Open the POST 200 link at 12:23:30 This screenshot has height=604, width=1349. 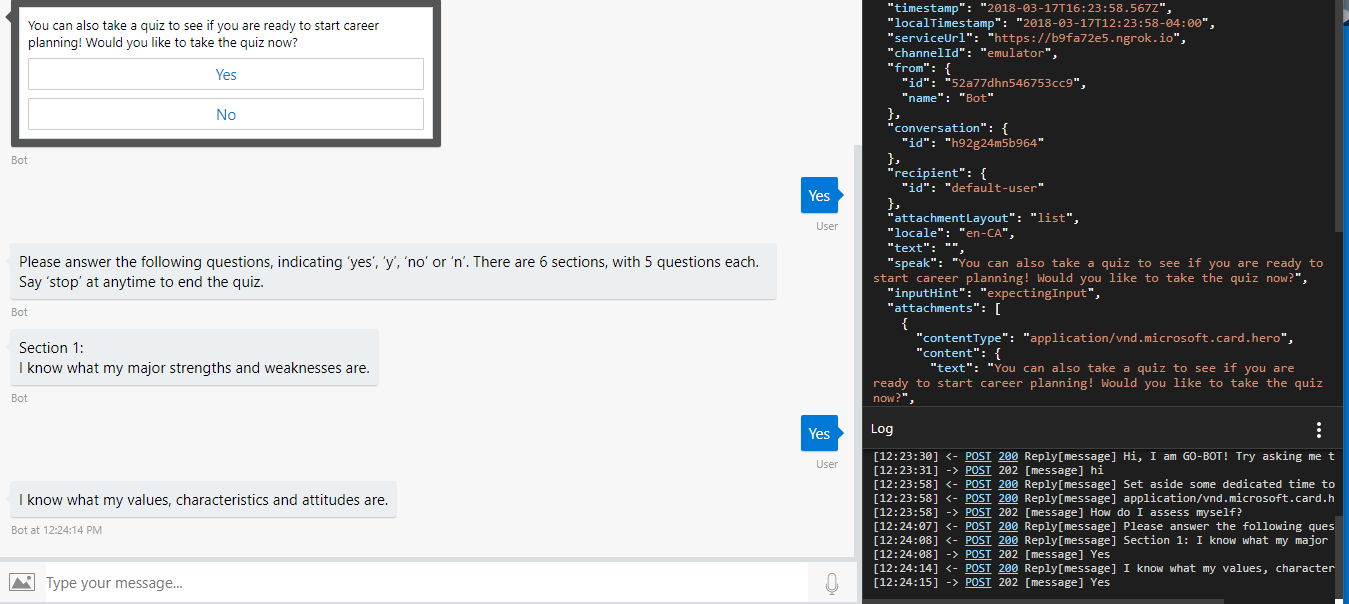[x=978, y=456]
